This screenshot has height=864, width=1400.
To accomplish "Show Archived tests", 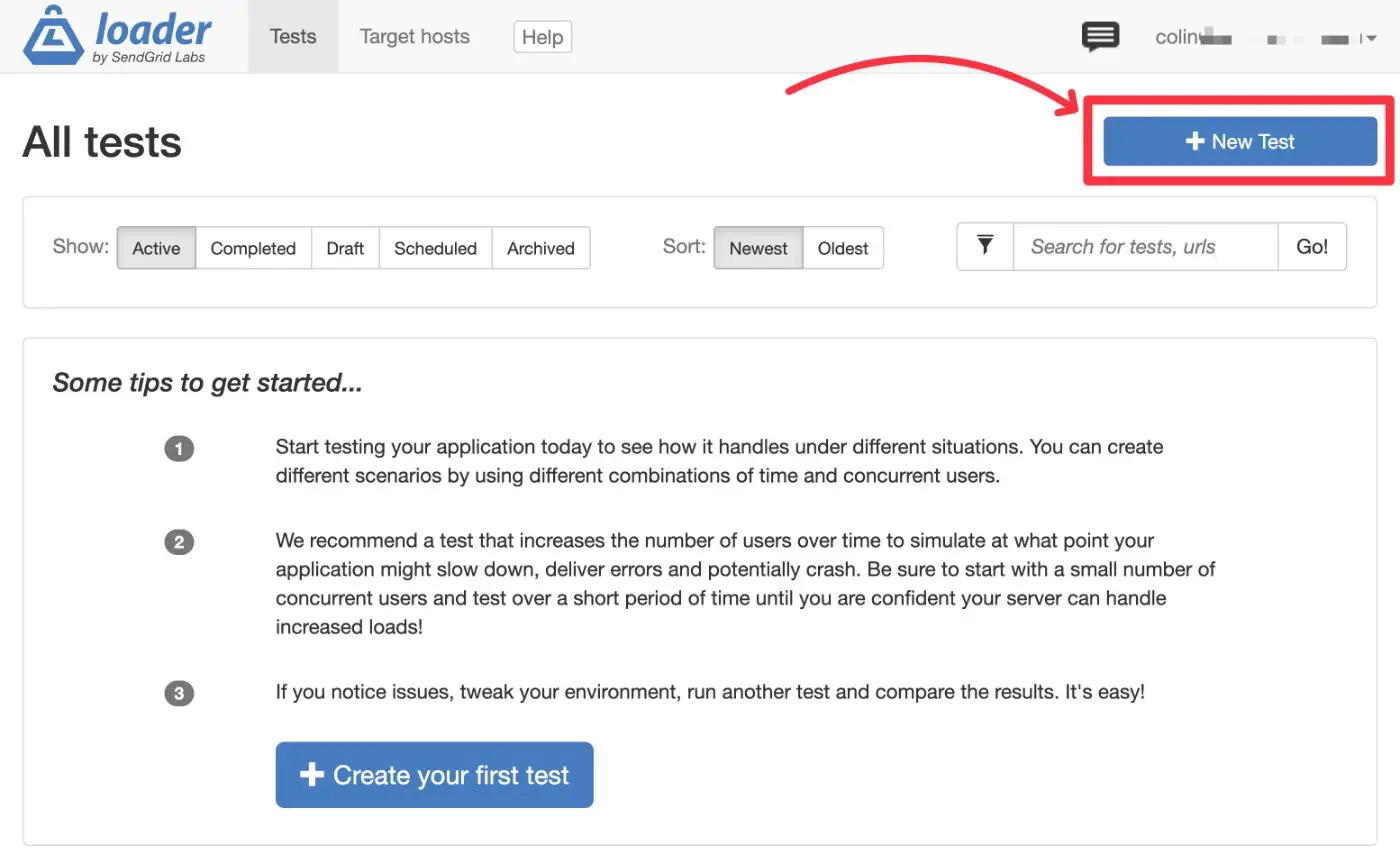I will pos(541,248).
